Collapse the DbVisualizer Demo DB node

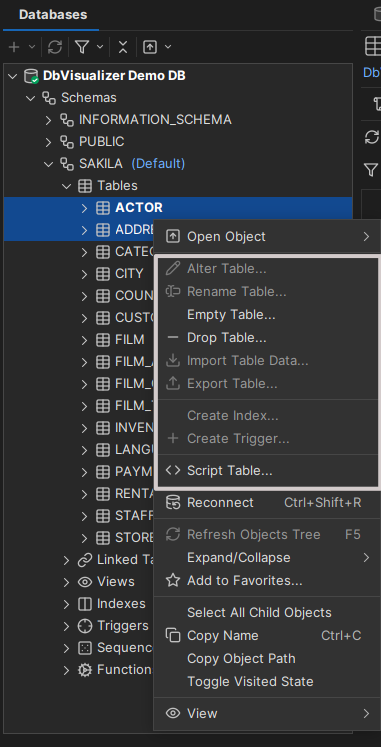coord(13,76)
